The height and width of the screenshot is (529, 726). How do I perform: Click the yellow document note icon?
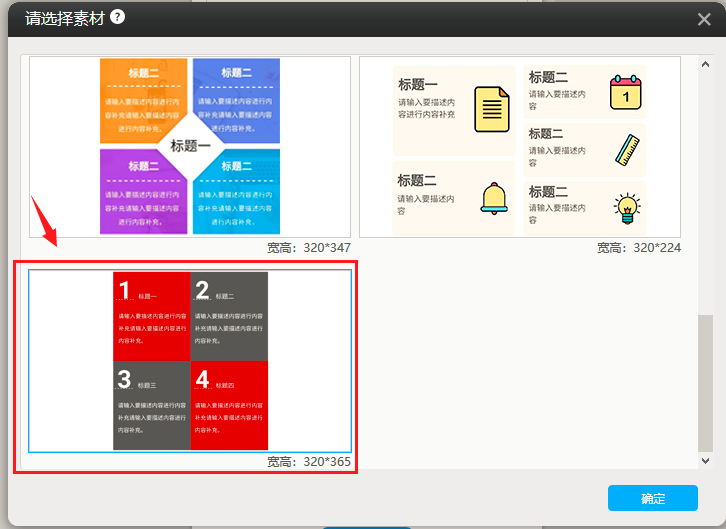(x=491, y=110)
